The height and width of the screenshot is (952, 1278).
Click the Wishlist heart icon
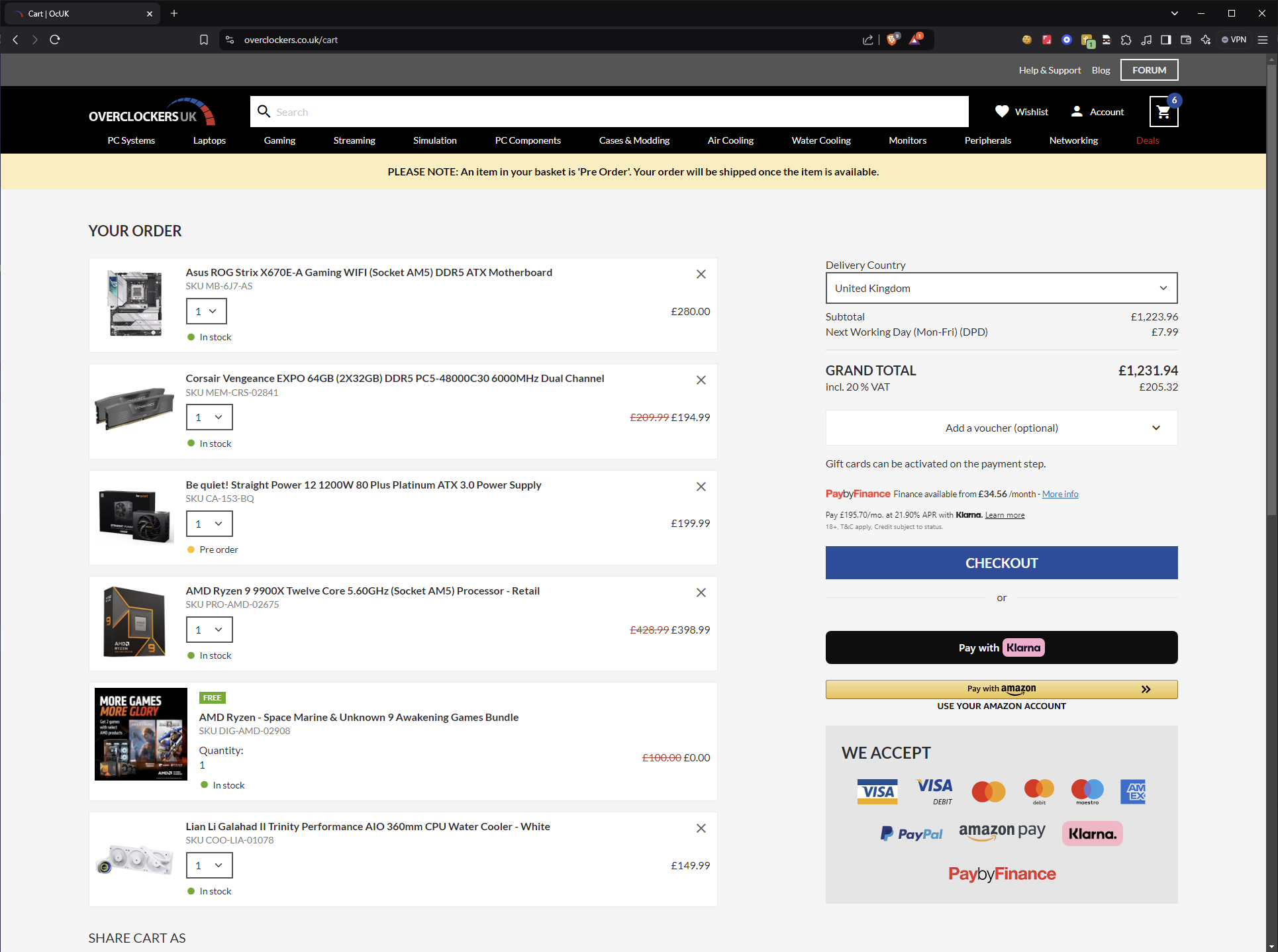(x=1002, y=111)
